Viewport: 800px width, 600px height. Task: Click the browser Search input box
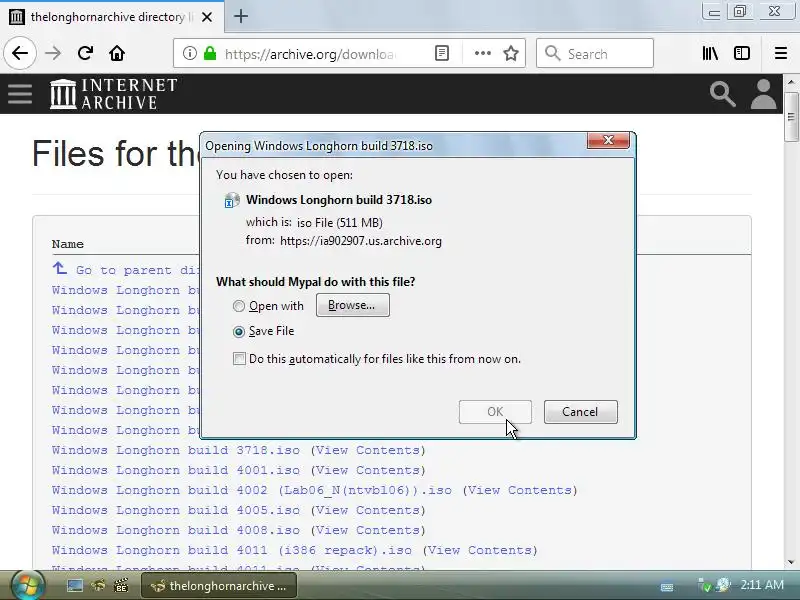[x=595, y=53]
